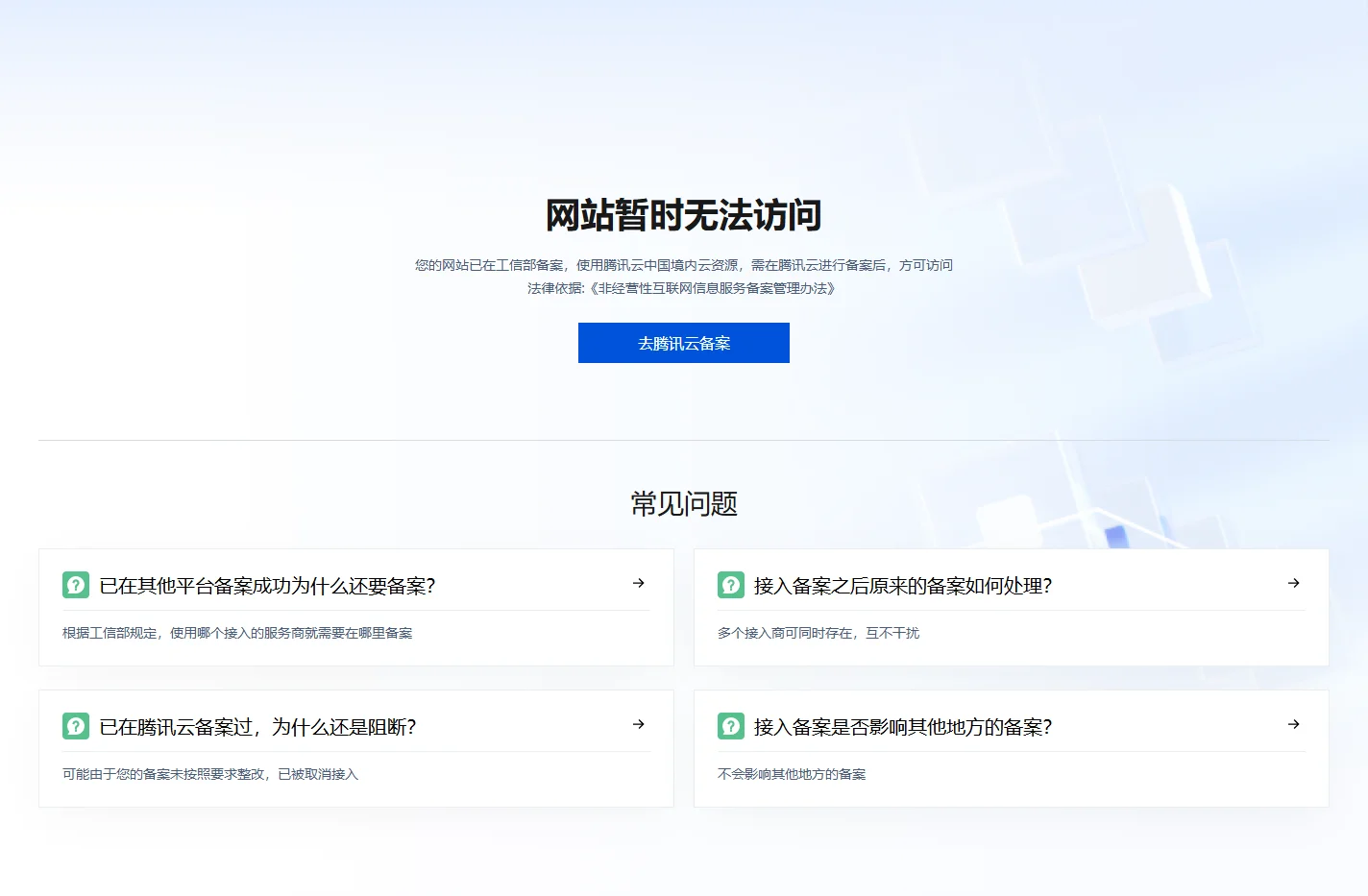Viewport: 1368px width, 896px height.
Task: Open arrow for 已在其他平台备案成功为什么还要备案
Action: [x=638, y=583]
